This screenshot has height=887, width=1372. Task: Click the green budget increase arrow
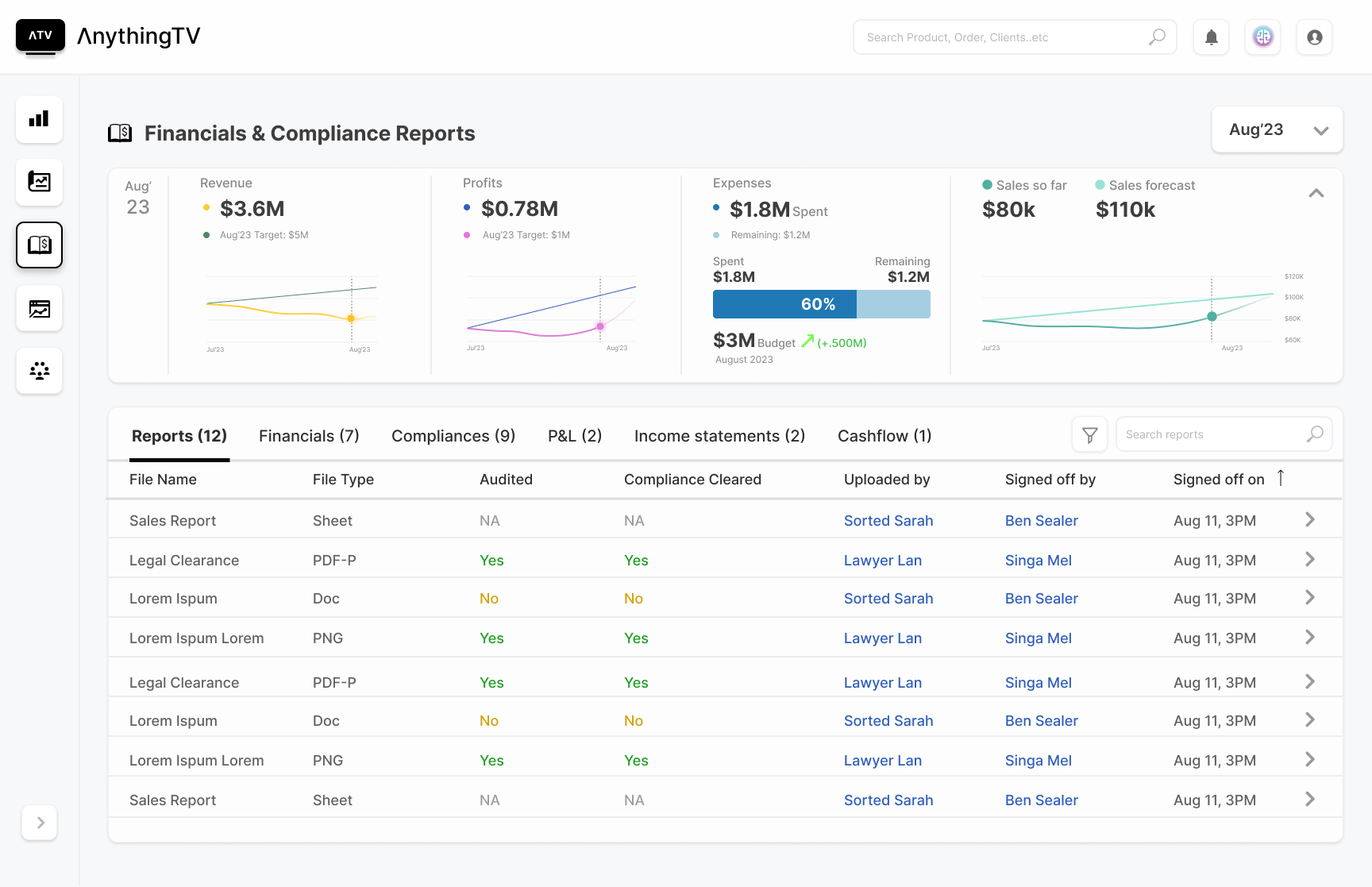[807, 341]
